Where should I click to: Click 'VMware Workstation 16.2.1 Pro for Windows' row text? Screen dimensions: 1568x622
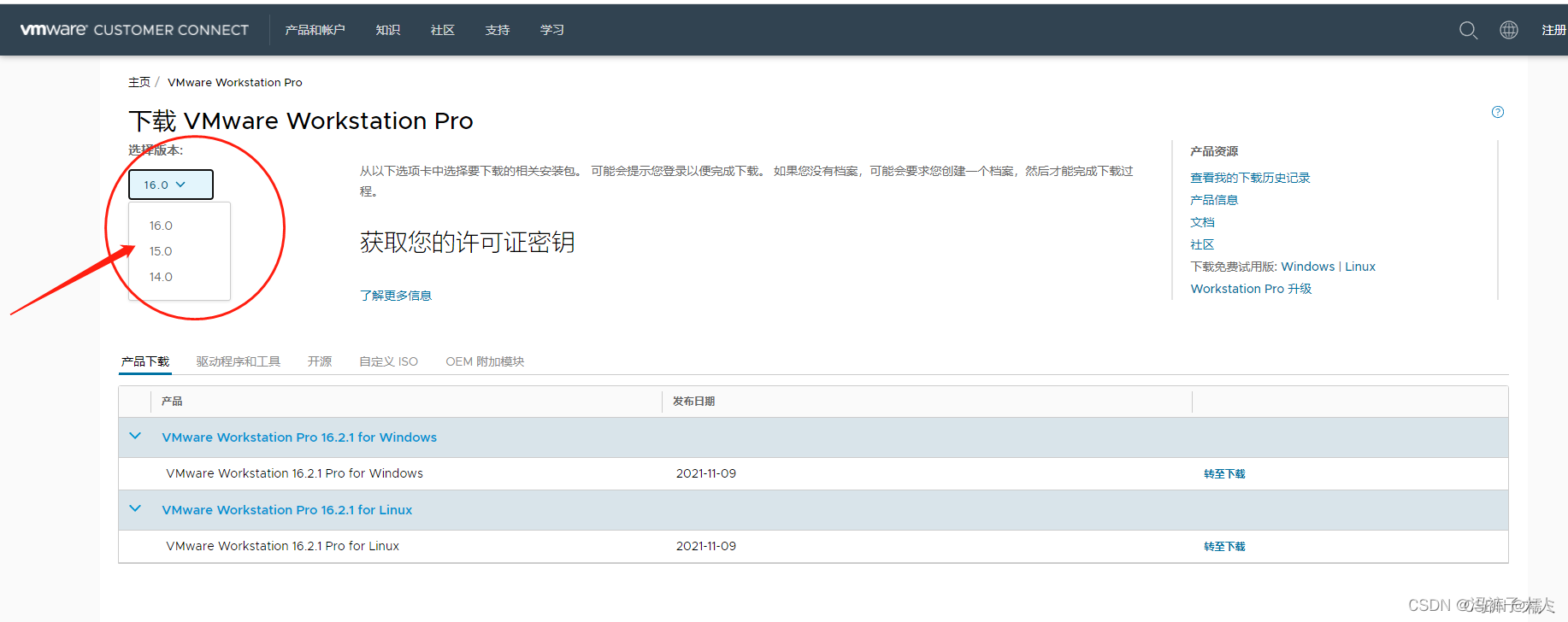(x=295, y=473)
